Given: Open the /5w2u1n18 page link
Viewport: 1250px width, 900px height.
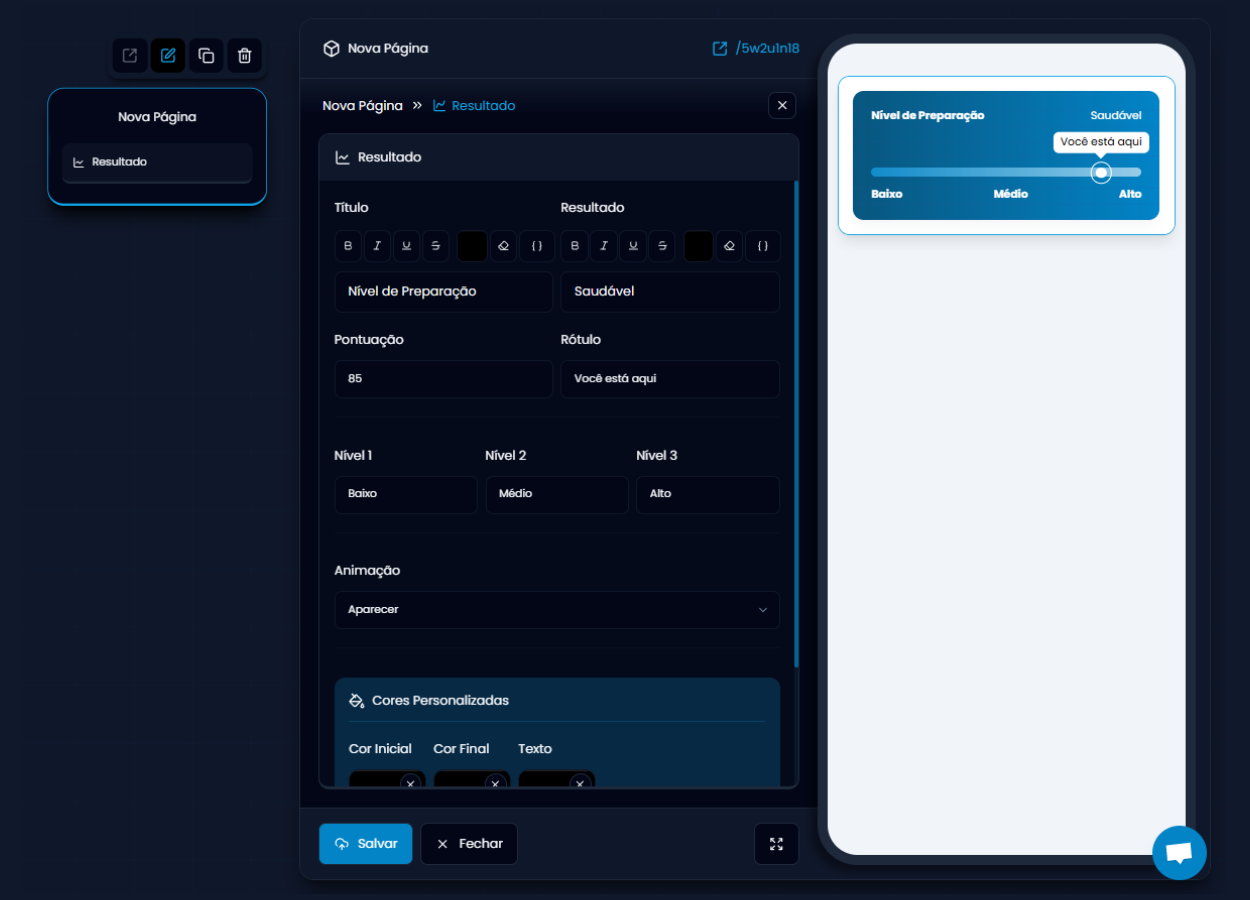Looking at the screenshot, I should (755, 48).
